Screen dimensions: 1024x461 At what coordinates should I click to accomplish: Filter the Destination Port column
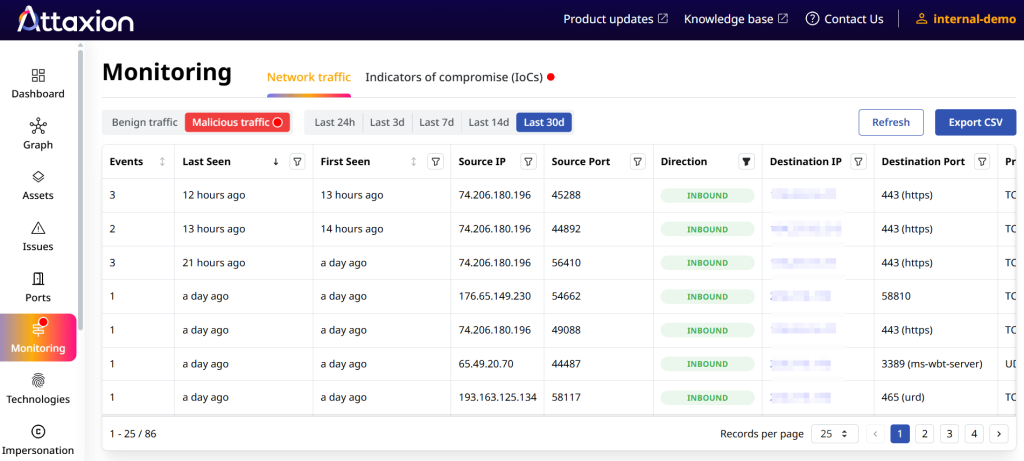coord(982,162)
